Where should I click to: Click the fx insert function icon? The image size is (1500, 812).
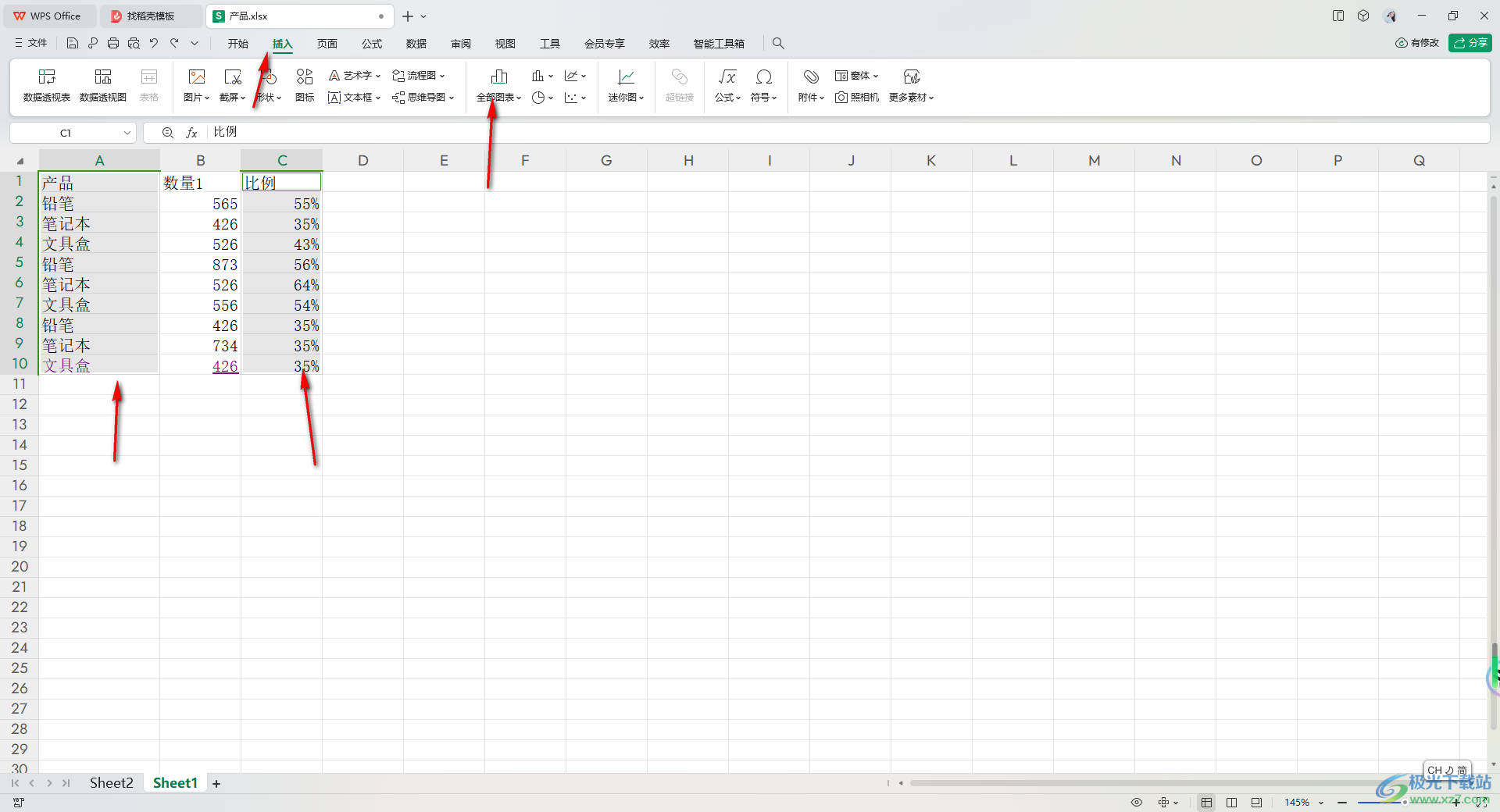(x=191, y=133)
